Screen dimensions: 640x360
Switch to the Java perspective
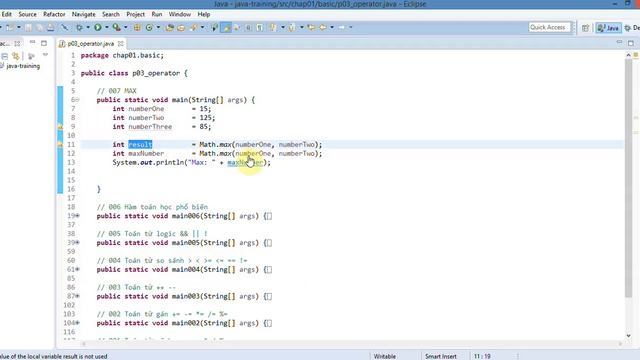point(609,28)
